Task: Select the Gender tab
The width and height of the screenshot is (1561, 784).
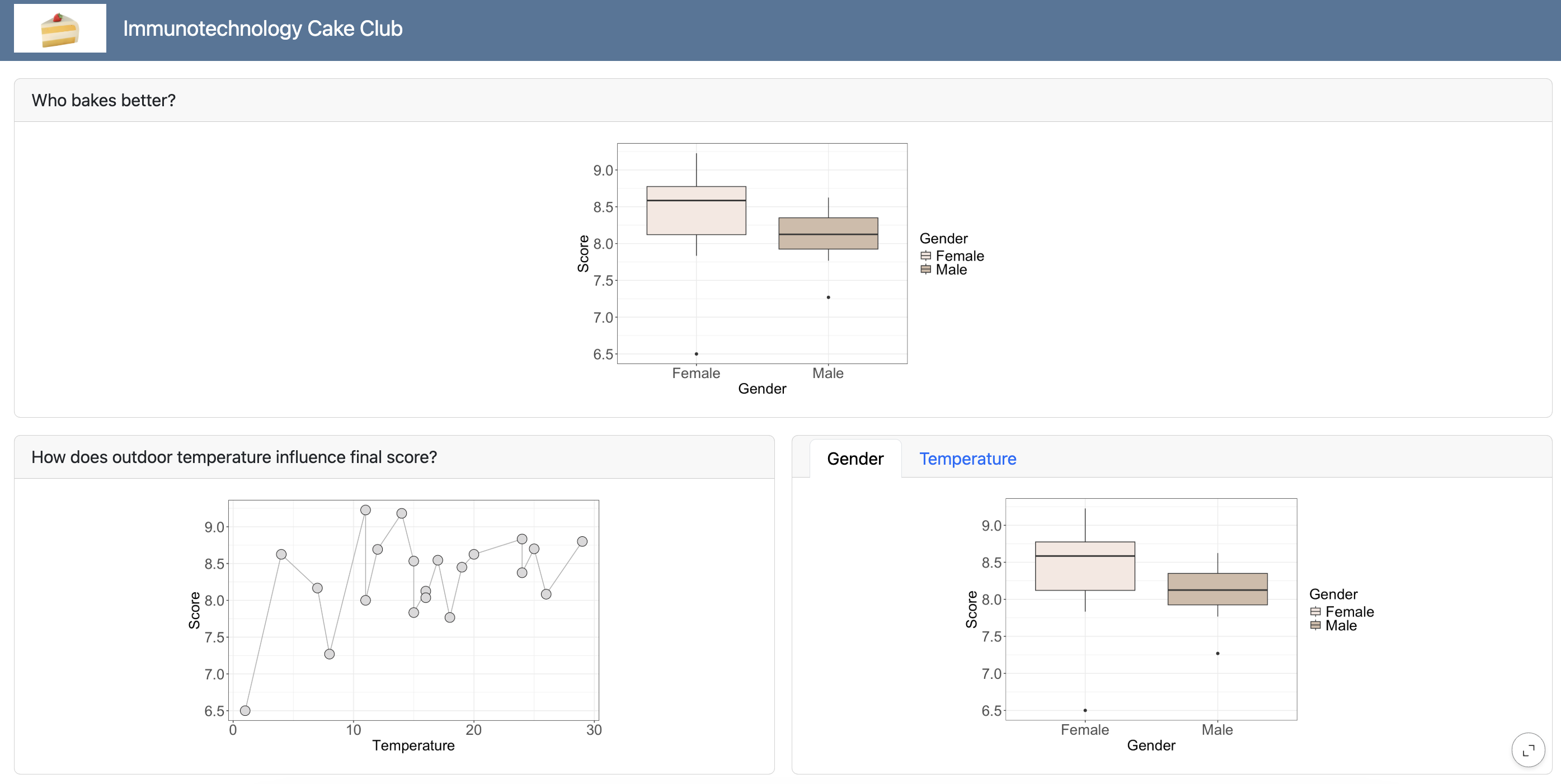Action: click(x=855, y=459)
